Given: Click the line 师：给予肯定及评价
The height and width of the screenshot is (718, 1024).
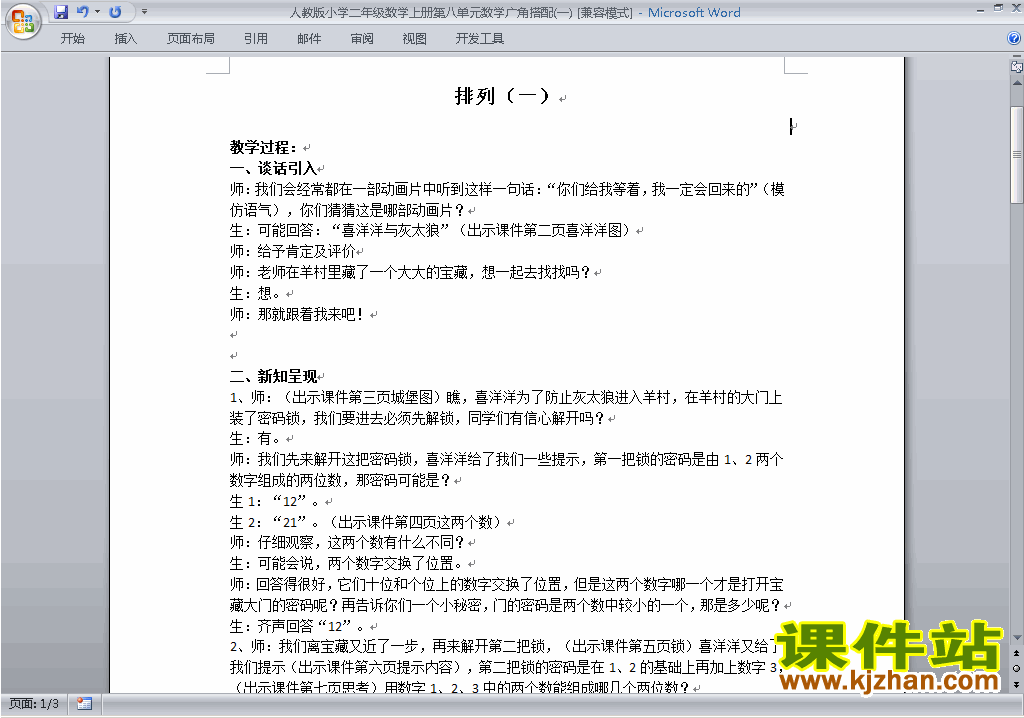Looking at the screenshot, I should coord(292,251).
